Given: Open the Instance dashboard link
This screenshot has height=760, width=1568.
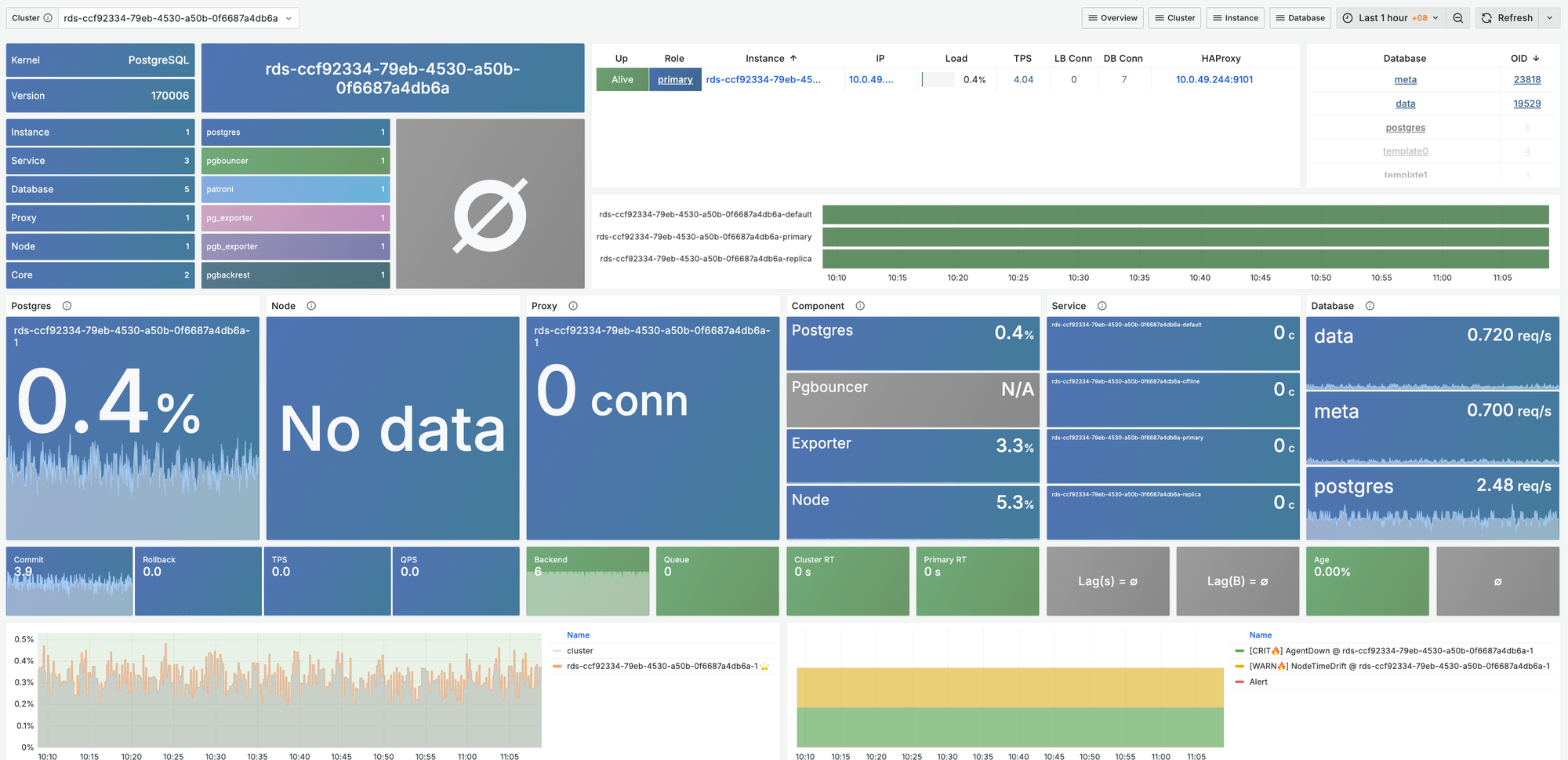Looking at the screenshot, I should [1235, 18].
